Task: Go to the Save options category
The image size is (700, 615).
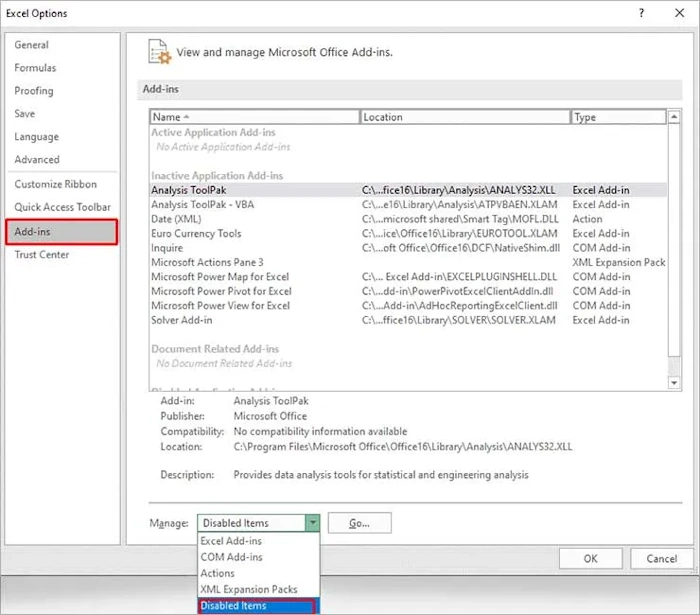Action: pos(25,113)
